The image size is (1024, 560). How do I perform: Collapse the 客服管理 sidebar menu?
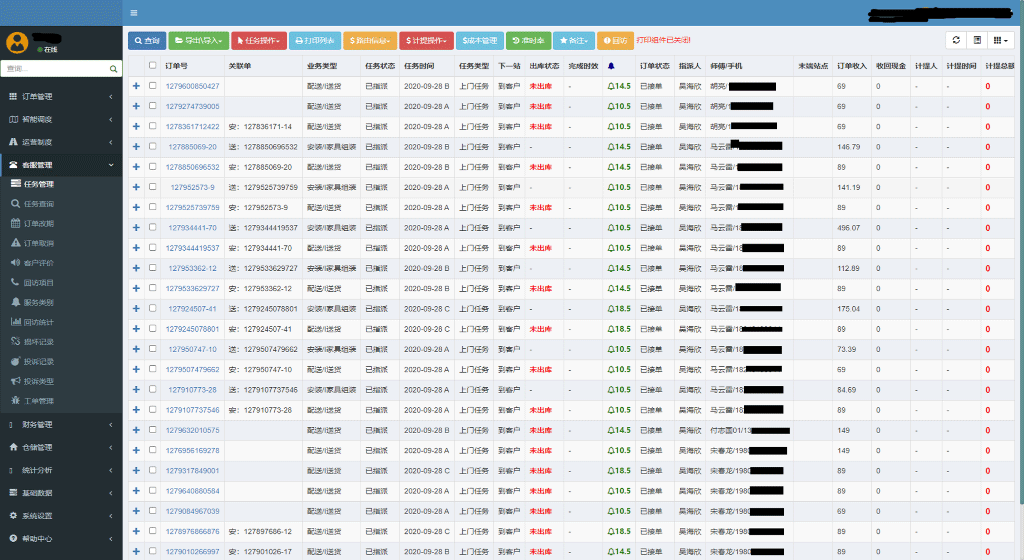[61, 164]
